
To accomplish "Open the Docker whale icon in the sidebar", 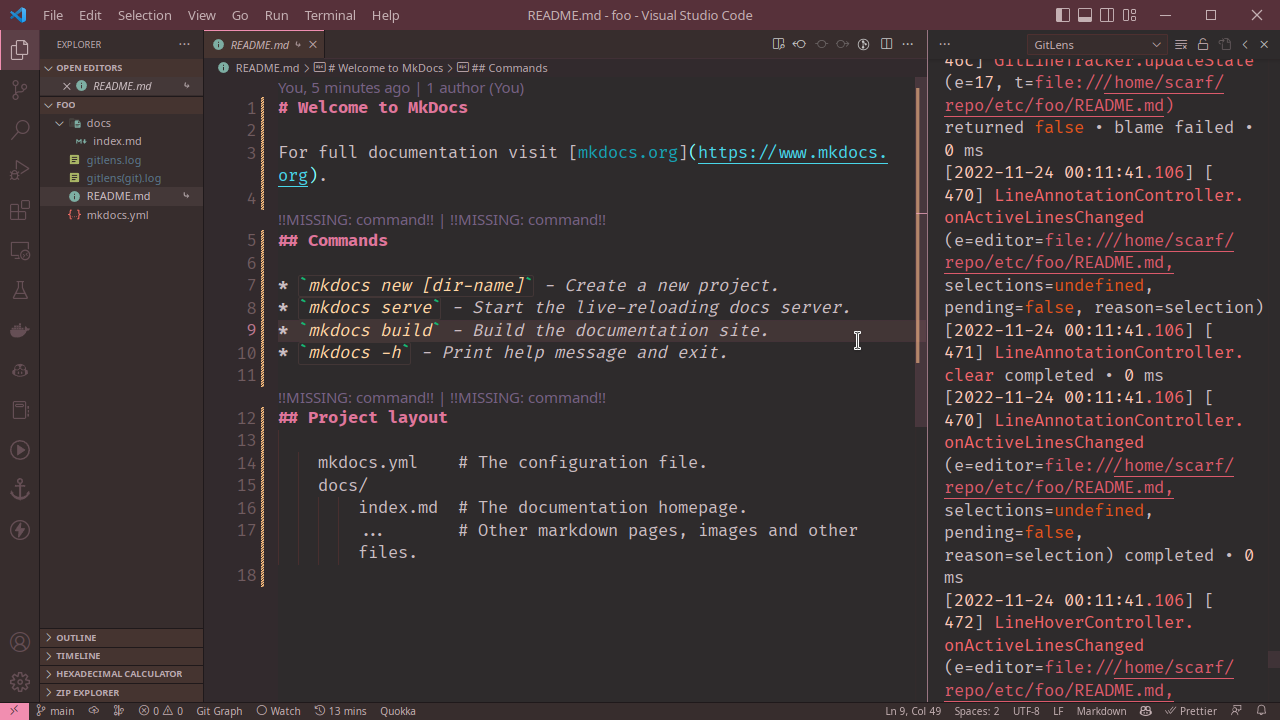I will pos(19,330).
